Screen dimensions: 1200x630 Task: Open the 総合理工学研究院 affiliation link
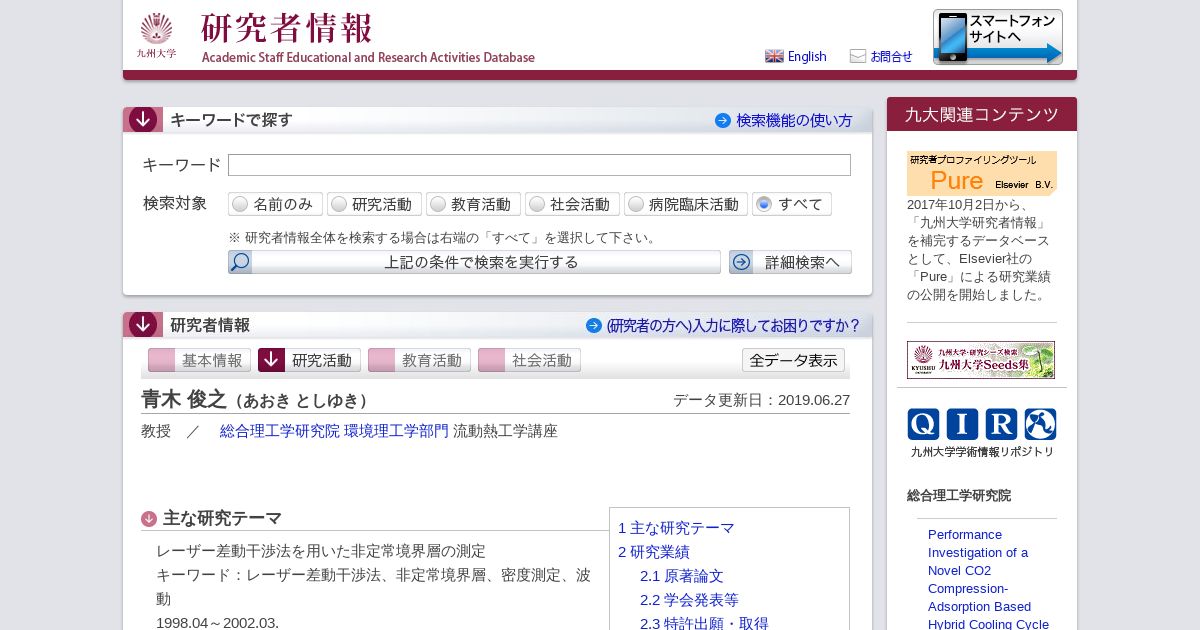(x=280, y=431)
